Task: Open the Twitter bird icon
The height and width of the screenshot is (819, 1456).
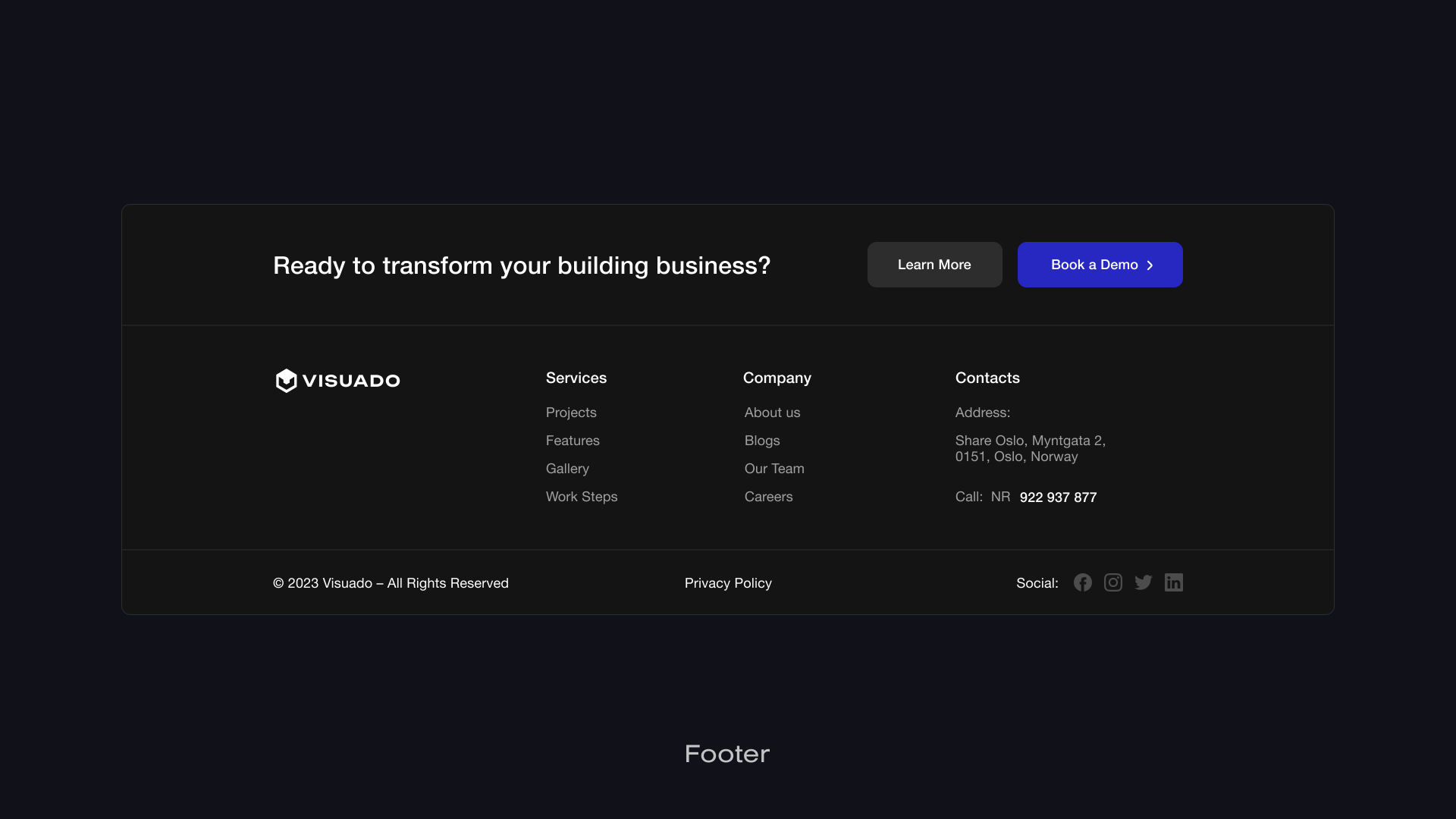Action: click(x=1144, y=582)
